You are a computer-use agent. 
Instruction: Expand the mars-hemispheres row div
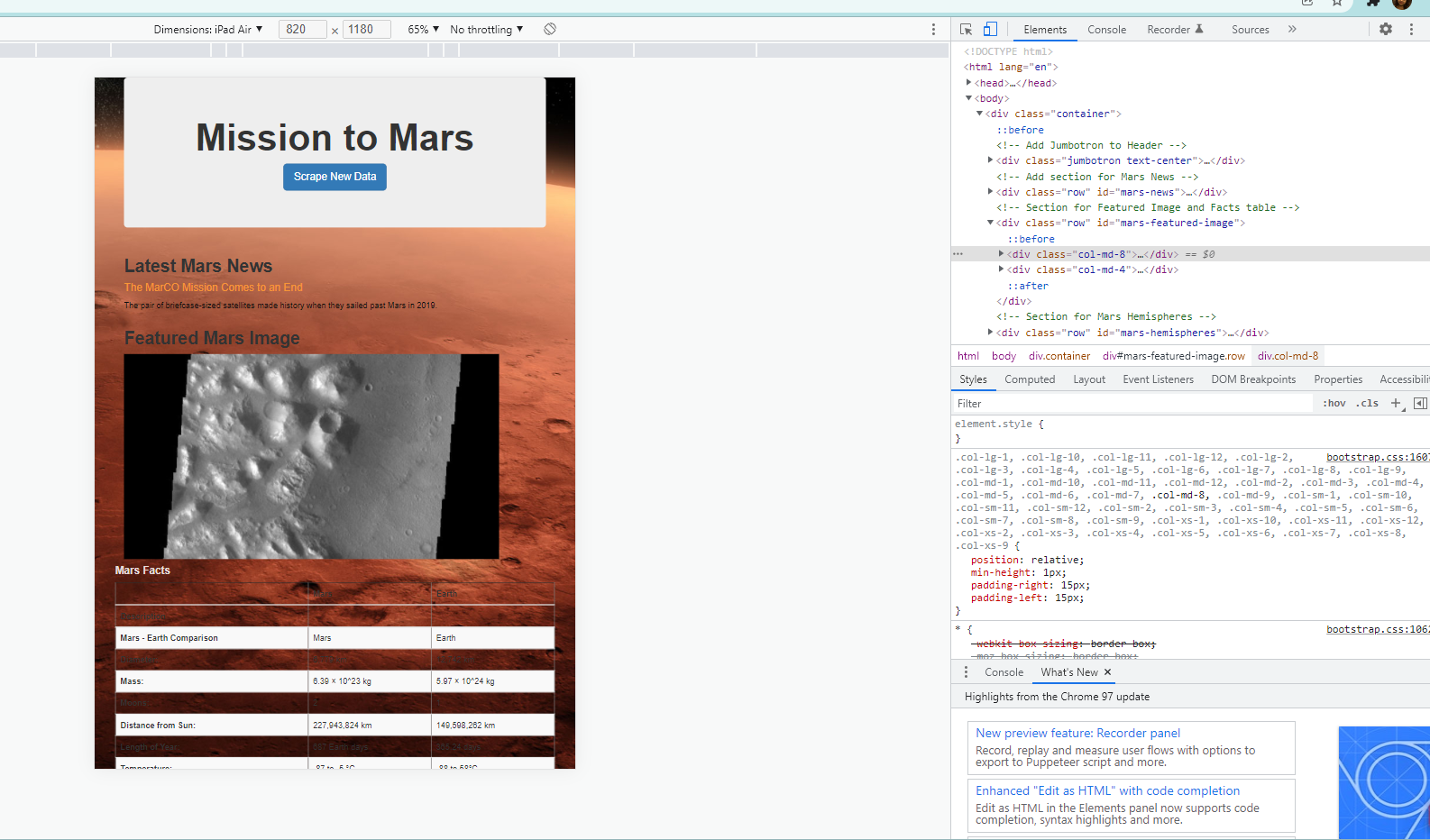(991, 333)
